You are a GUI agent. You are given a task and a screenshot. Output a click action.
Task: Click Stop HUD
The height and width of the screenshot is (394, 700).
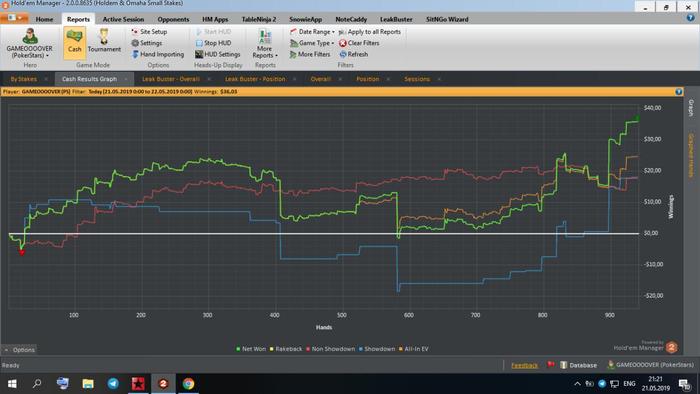213,43
